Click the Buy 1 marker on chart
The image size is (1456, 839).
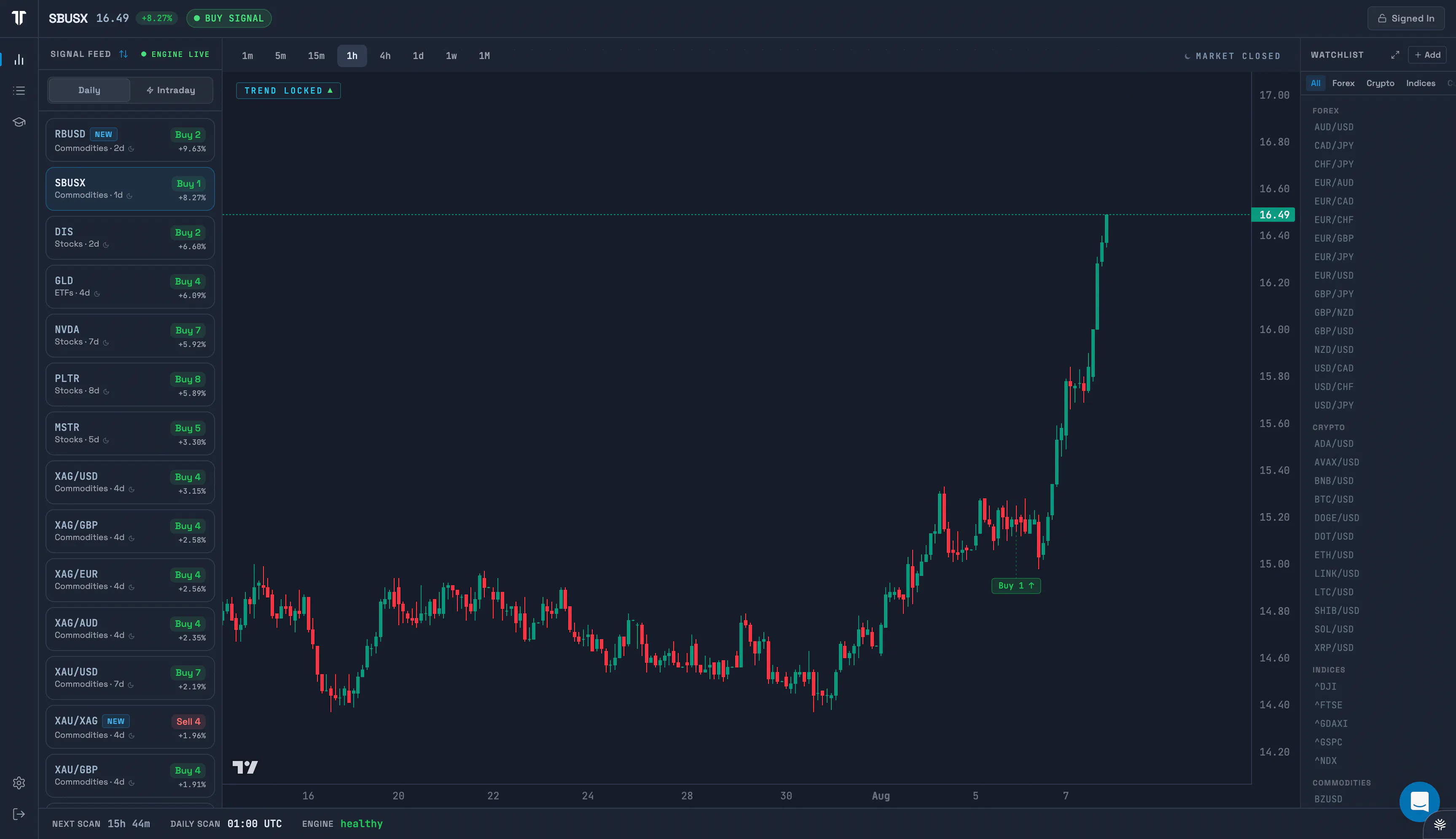(1016, 586)
